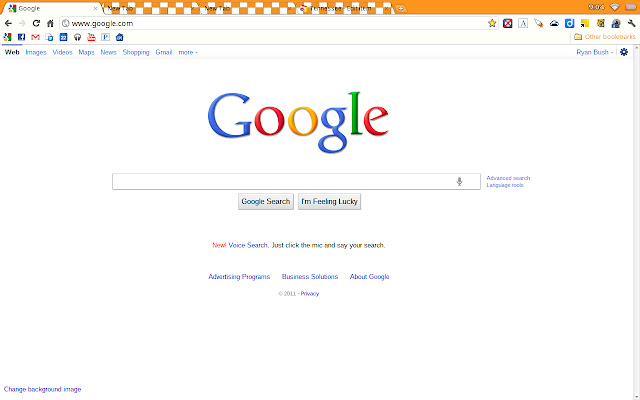Follow the Voice Search link
The height and width of the screenshot is (400, 640).
[x=248, y=245]
